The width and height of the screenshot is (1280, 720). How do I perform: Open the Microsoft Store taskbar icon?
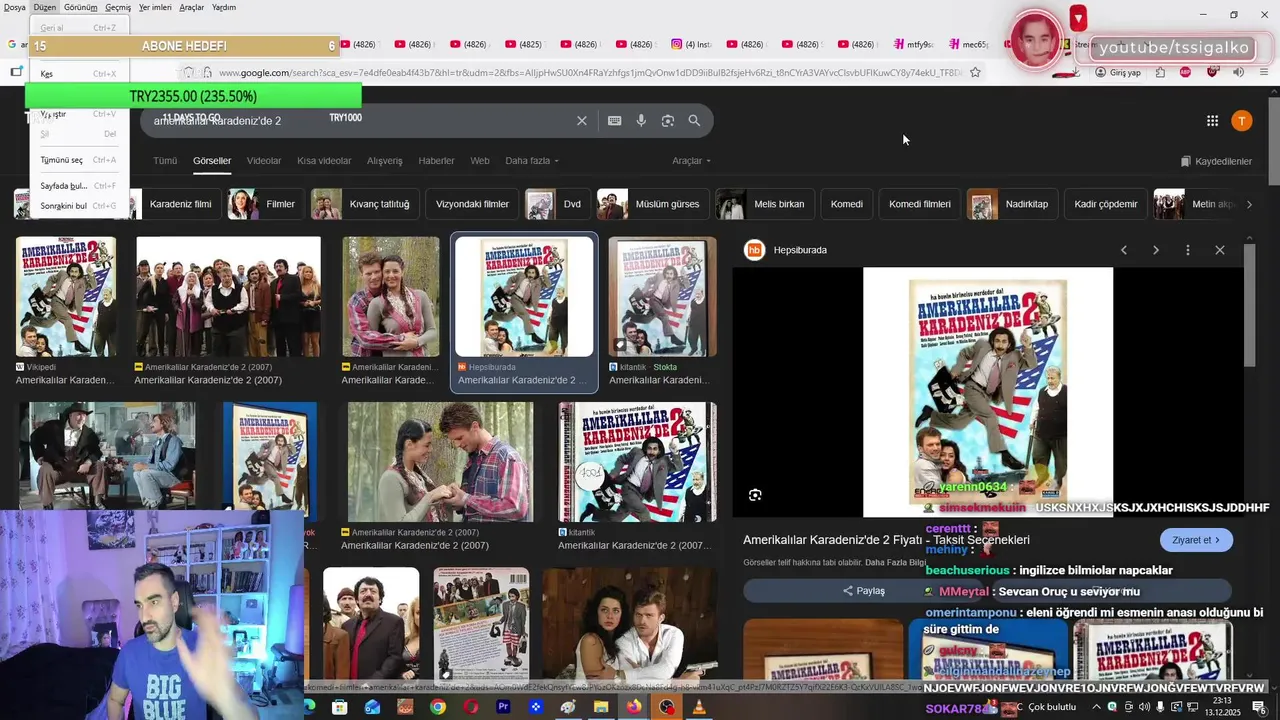pyautogui.click(x=339, y=707)
